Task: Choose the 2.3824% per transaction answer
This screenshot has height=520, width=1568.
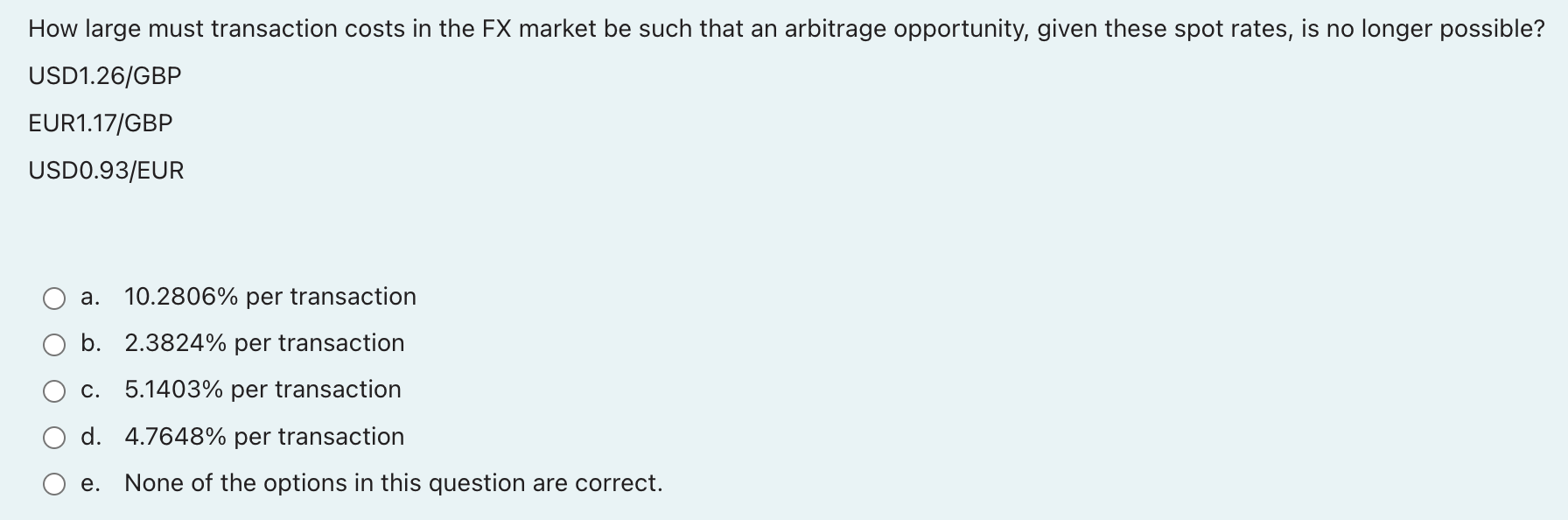Action: pos(263,344)
